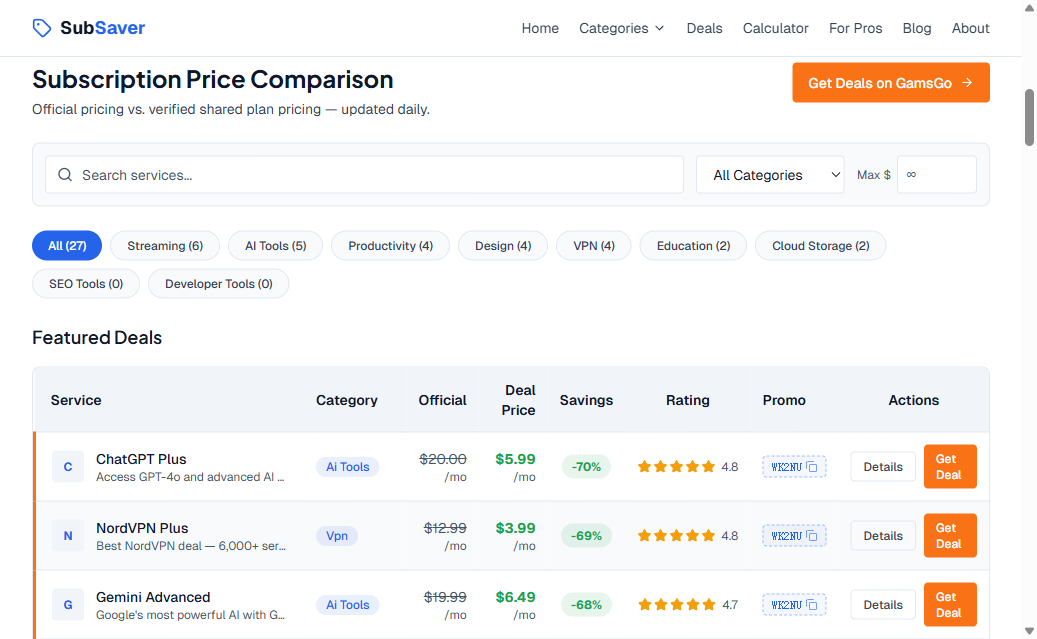Enable the VPN (4) filter chip
This screenshot has height=639, width=1037.
594,246
